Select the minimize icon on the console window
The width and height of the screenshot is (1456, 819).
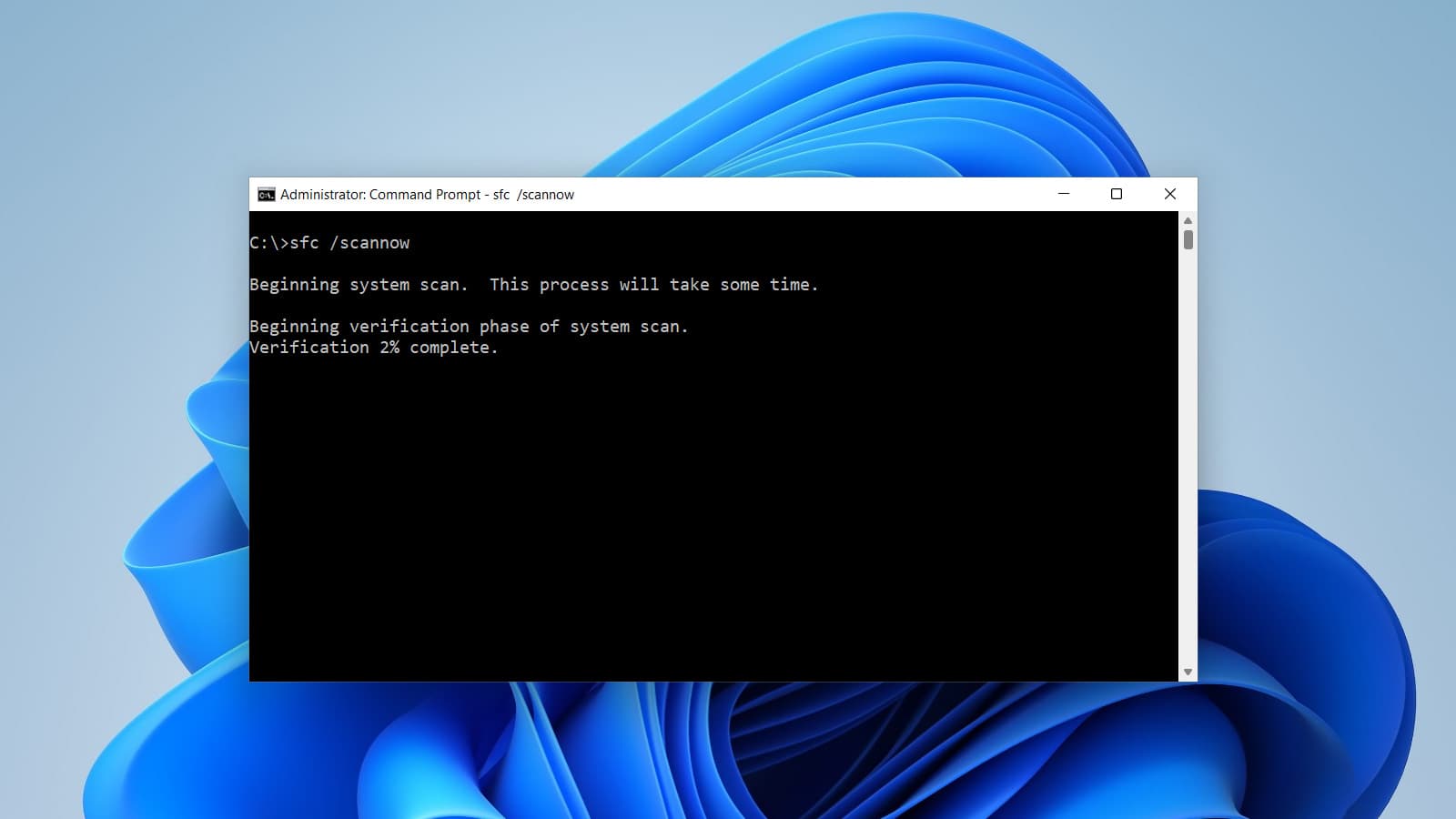click(1062, 194)
